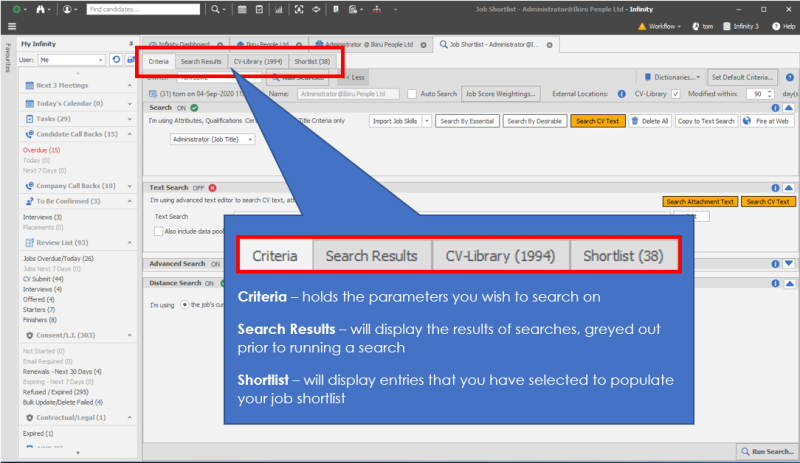Click the refresh icon beside the User dropdown
The width and height of the screenshot is (800, 463).
(x=116, y=60)
